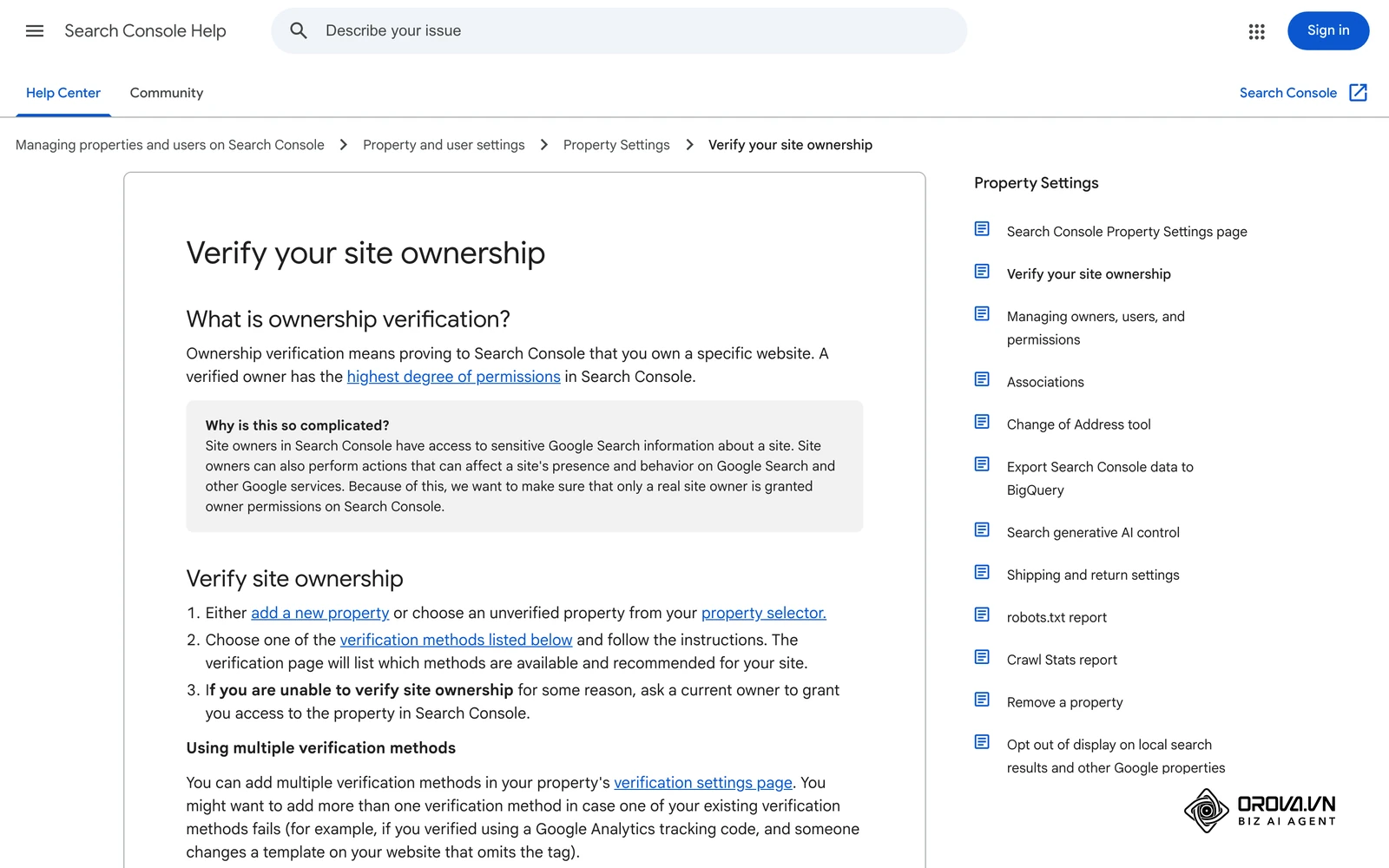The width and height of the screenshot is (1389, 868).
Task: Go to Managing properties and users breadcrumb
Action: click(x=170, y=145)
